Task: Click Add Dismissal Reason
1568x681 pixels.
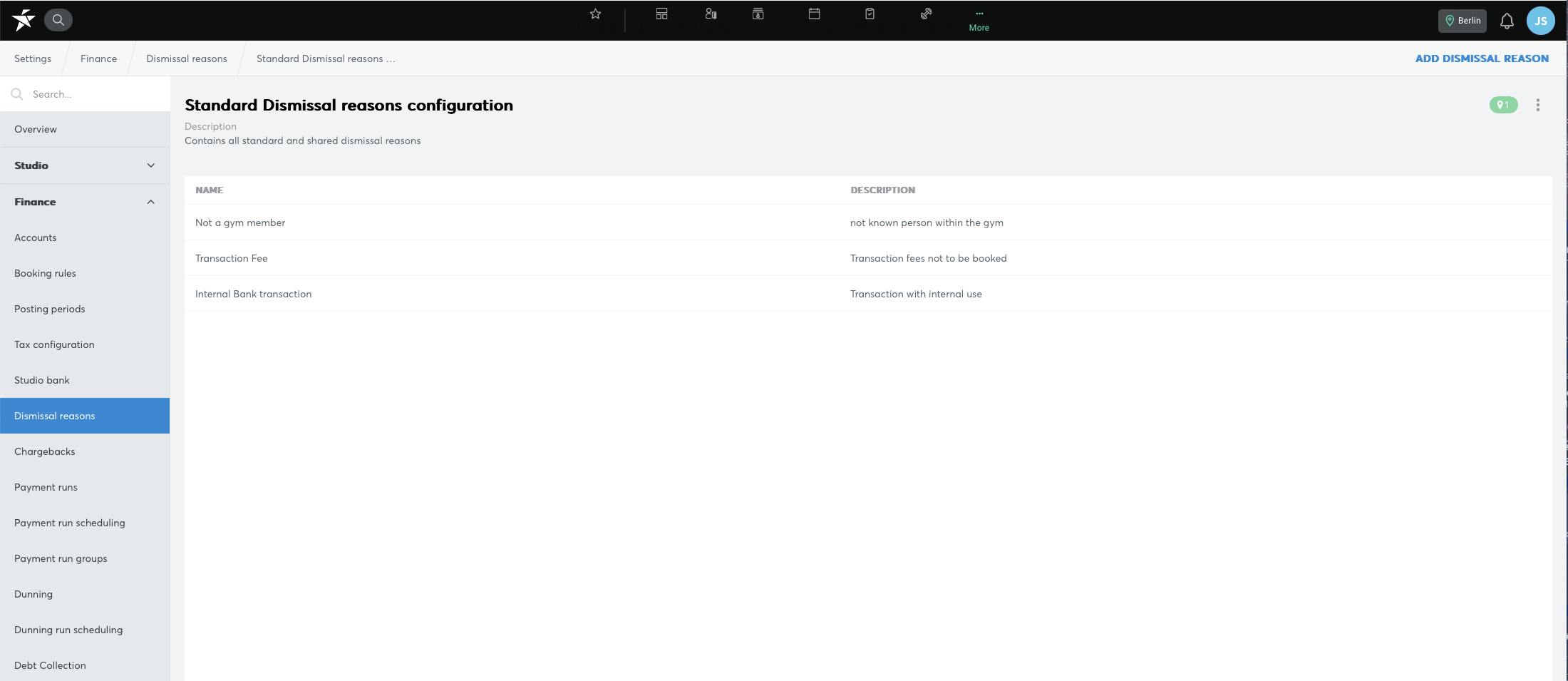Action: pyautogui.click(x=1482, y=58)
